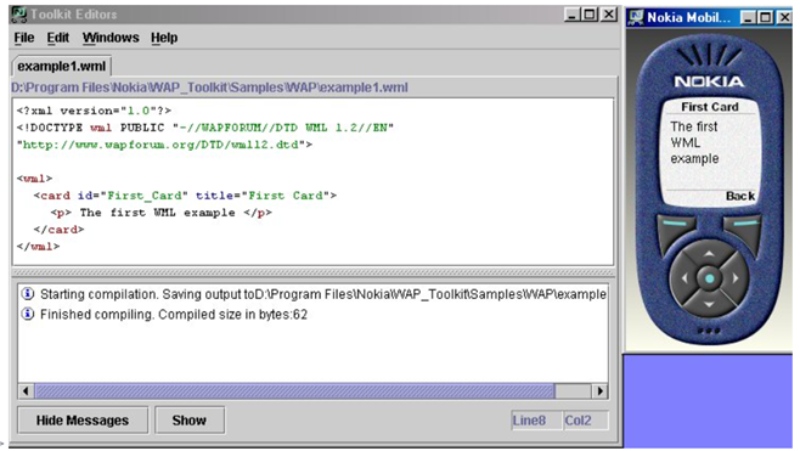Click the messages scrollbar left arrow
The image size is (800, 451).
[26, 391]
